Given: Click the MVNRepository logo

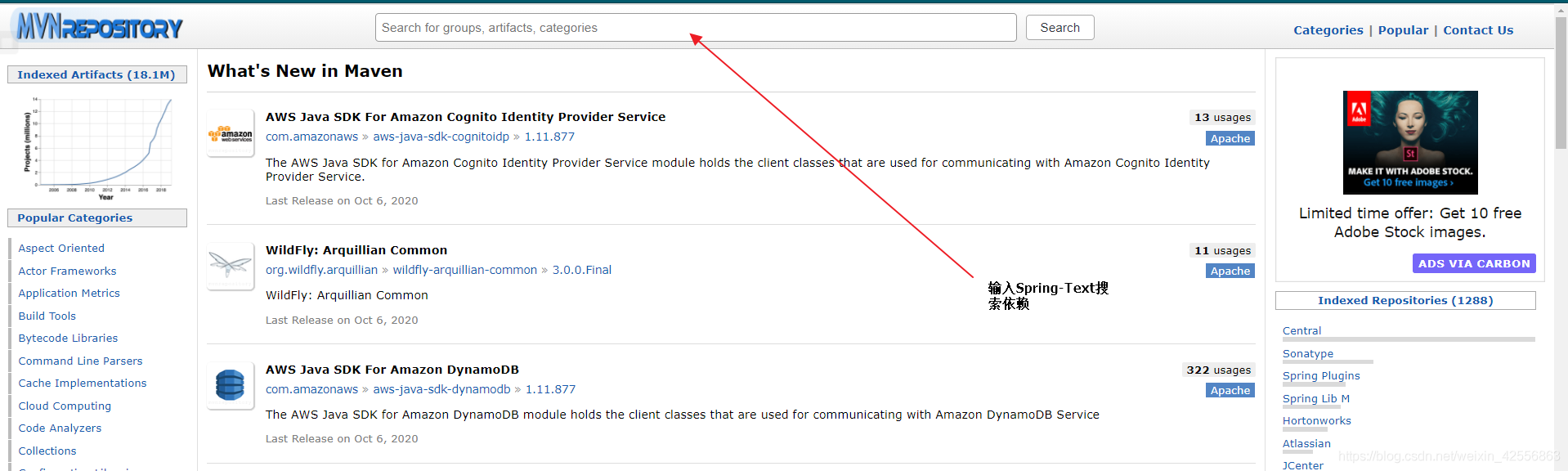Looking at the screenshot, I should point(100,27).
